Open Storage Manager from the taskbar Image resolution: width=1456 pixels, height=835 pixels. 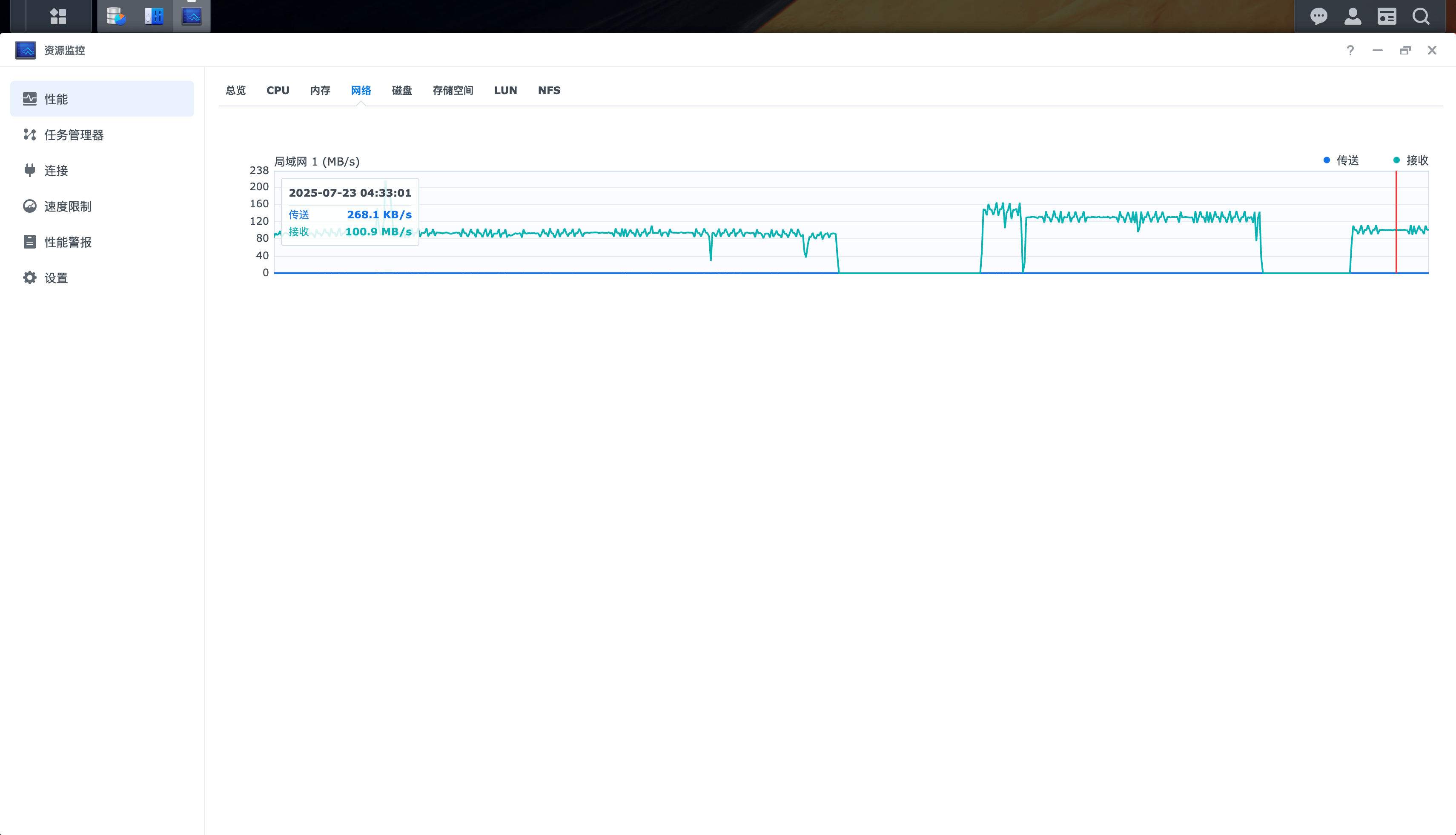click(117, 16)
